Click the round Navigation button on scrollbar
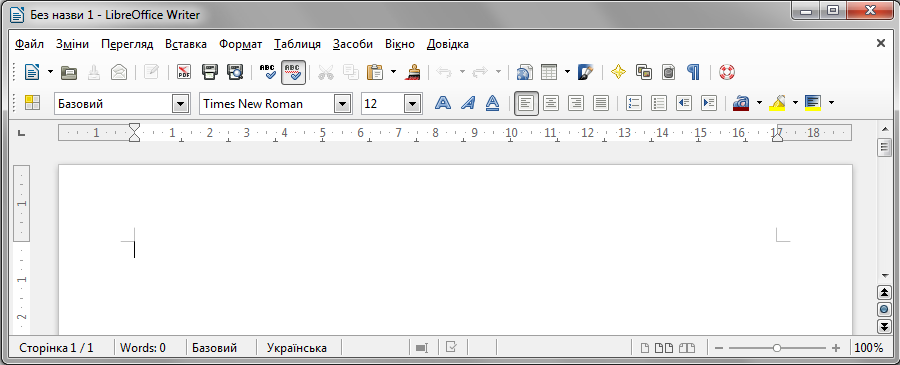 click(885, 309)
